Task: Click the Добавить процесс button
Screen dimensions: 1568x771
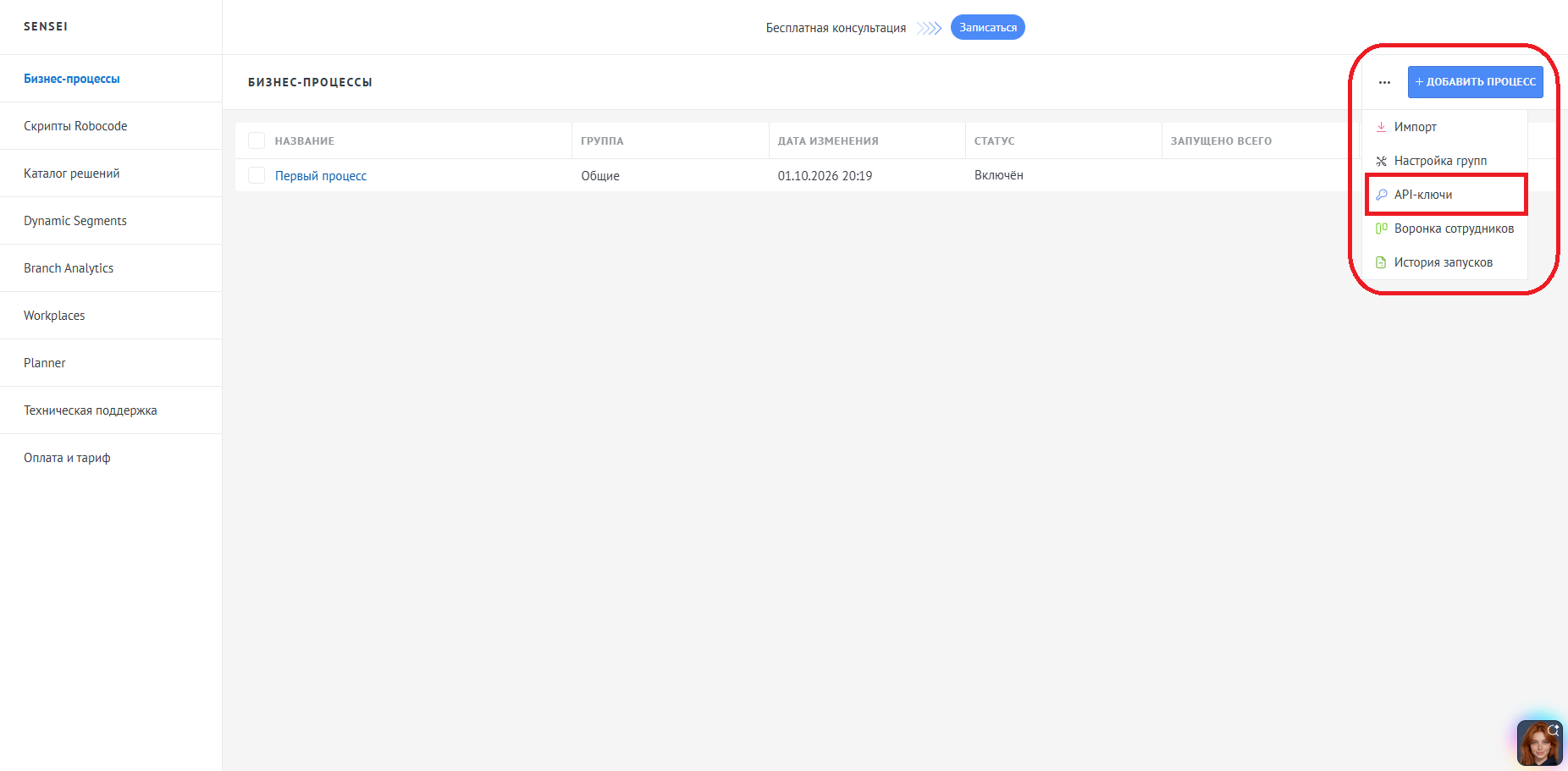Action: pyautogui.click(x=1475, y=82)
